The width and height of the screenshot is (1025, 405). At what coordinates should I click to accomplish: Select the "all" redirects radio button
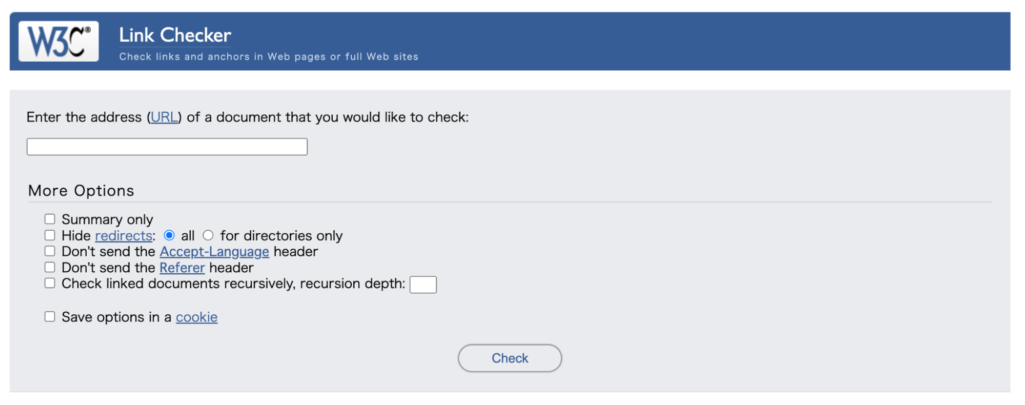click(169, 235)
